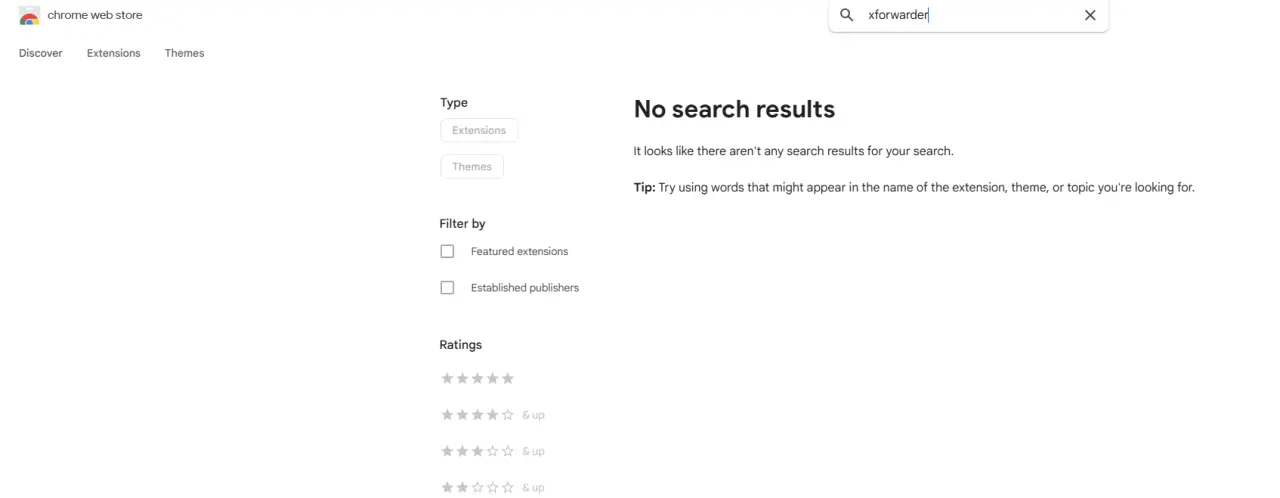Select the five-star rating filter
The width and height of the screenshot is (1280, 498).
click(478, 378)
